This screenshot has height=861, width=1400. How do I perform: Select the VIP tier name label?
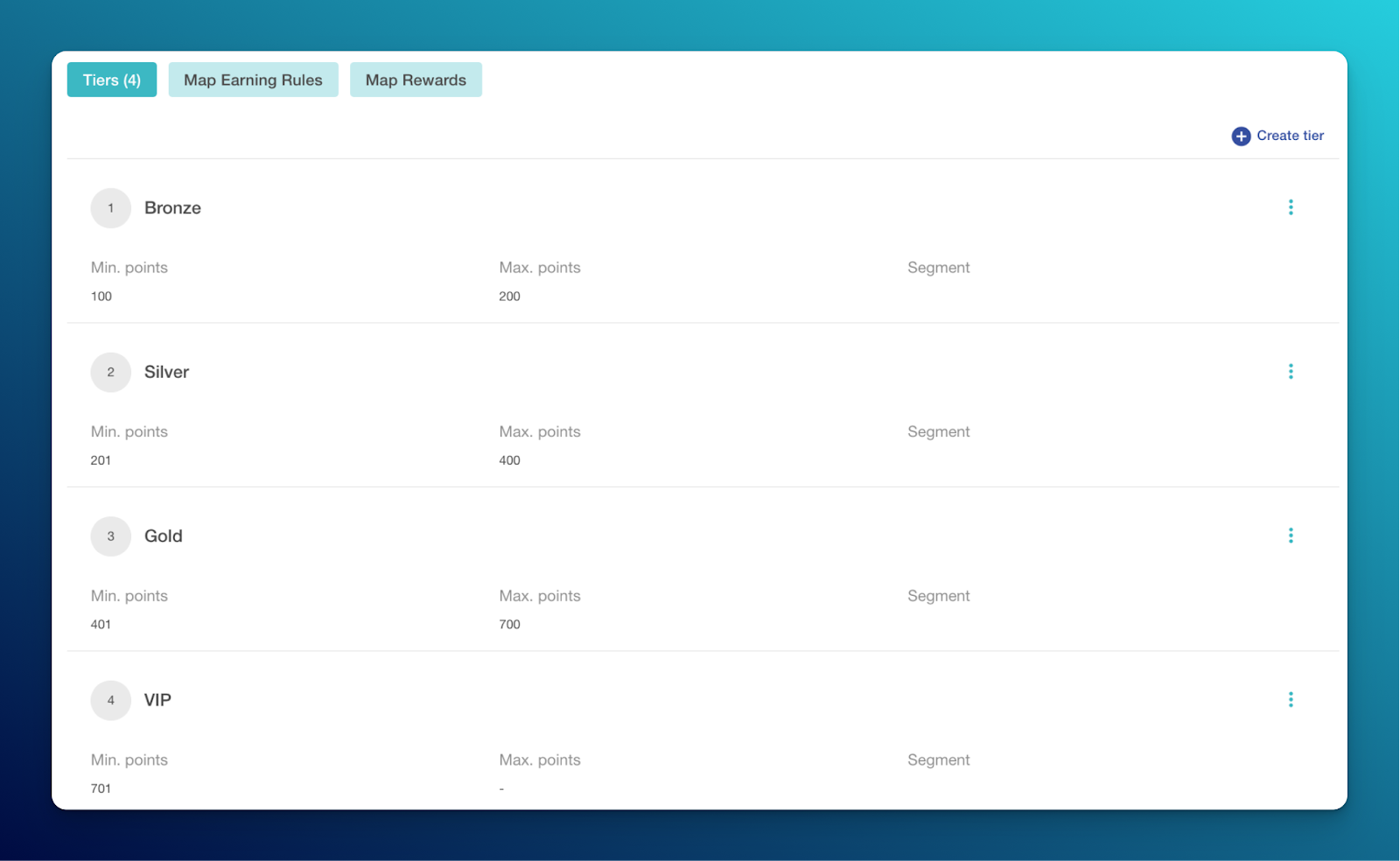[x=157, y=700]
